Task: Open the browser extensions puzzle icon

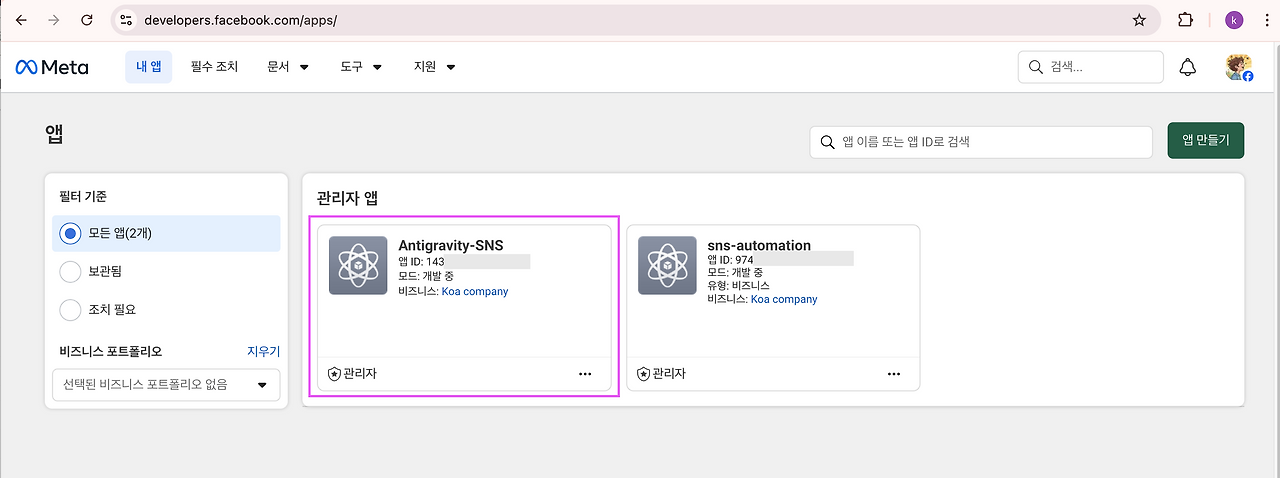Action: click(x=1186, y=20)
